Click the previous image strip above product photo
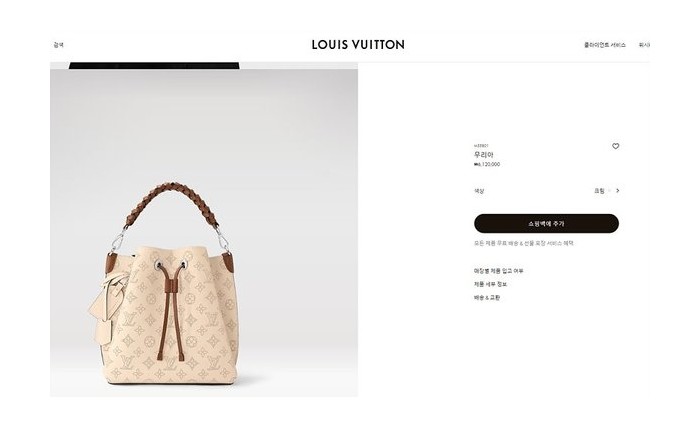Image resolution: width=700 pixels, height=427 pixels. pyautogui.click(x=154, y=66)
